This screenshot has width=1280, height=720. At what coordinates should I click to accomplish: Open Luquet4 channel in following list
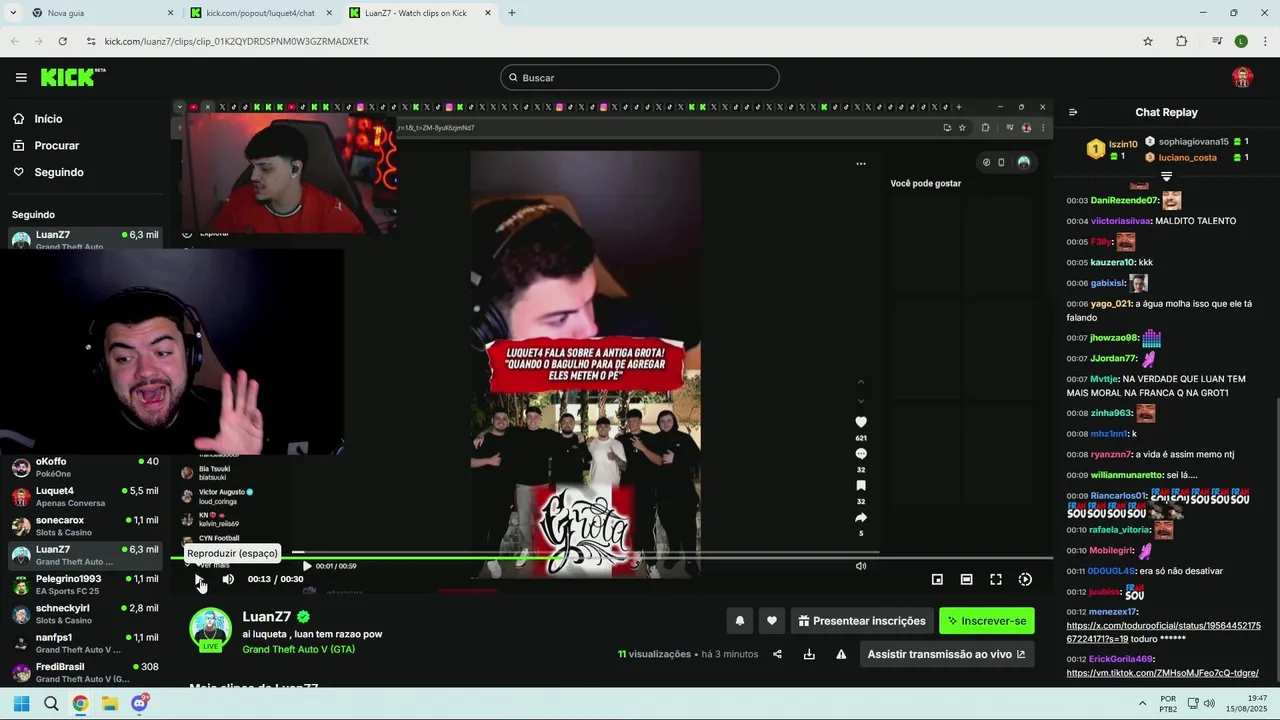pos(85,496)
